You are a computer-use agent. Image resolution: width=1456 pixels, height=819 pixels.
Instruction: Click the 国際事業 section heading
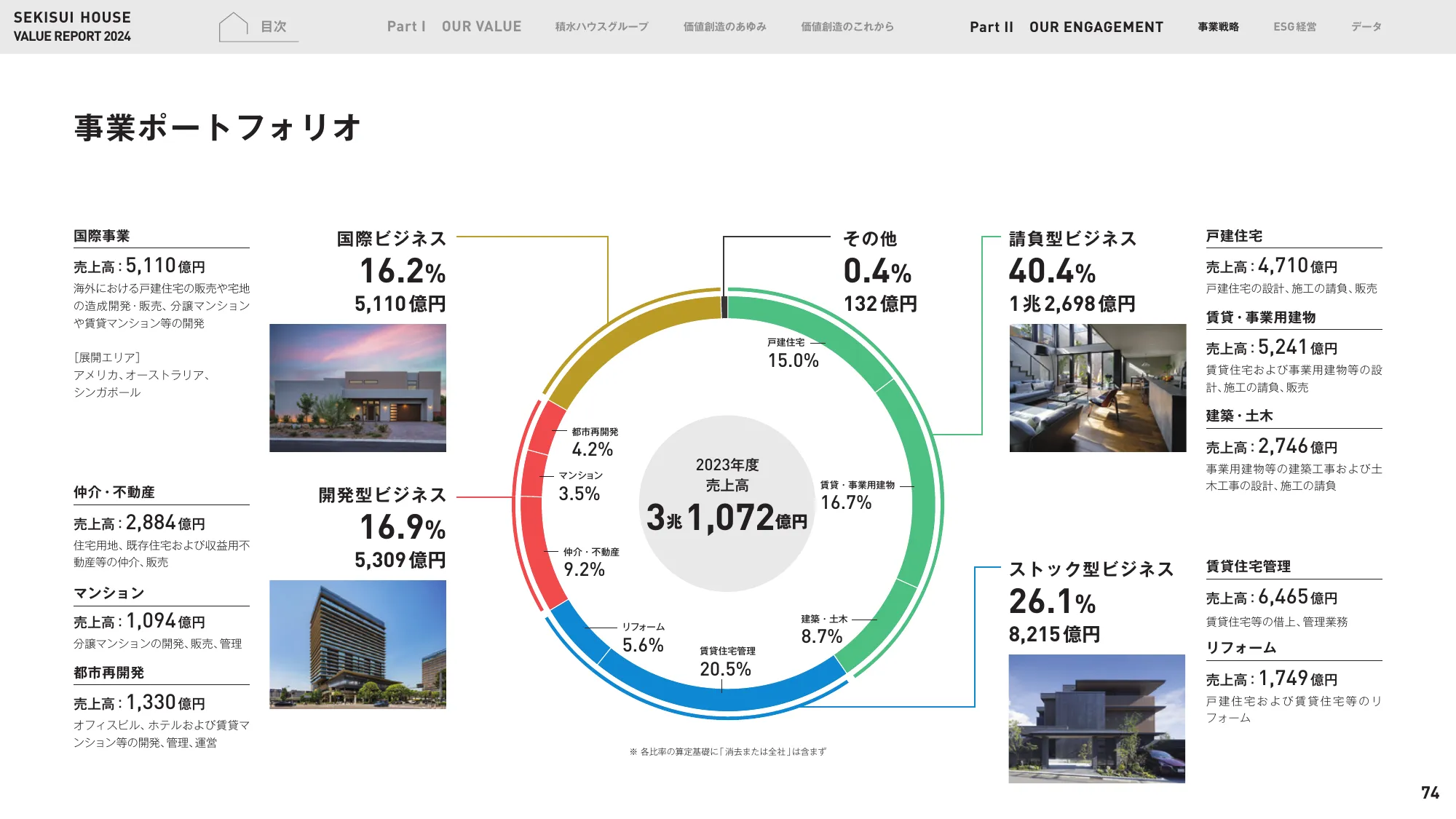click(101, 236)
